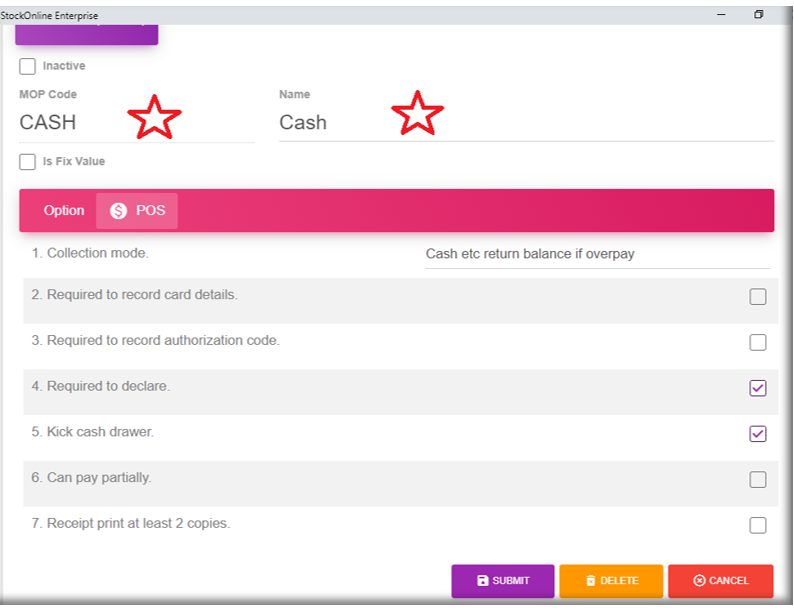Disable Kick cash drawer checkbox
The height and width of the screenshot is (608, 794).
(758, 434)
